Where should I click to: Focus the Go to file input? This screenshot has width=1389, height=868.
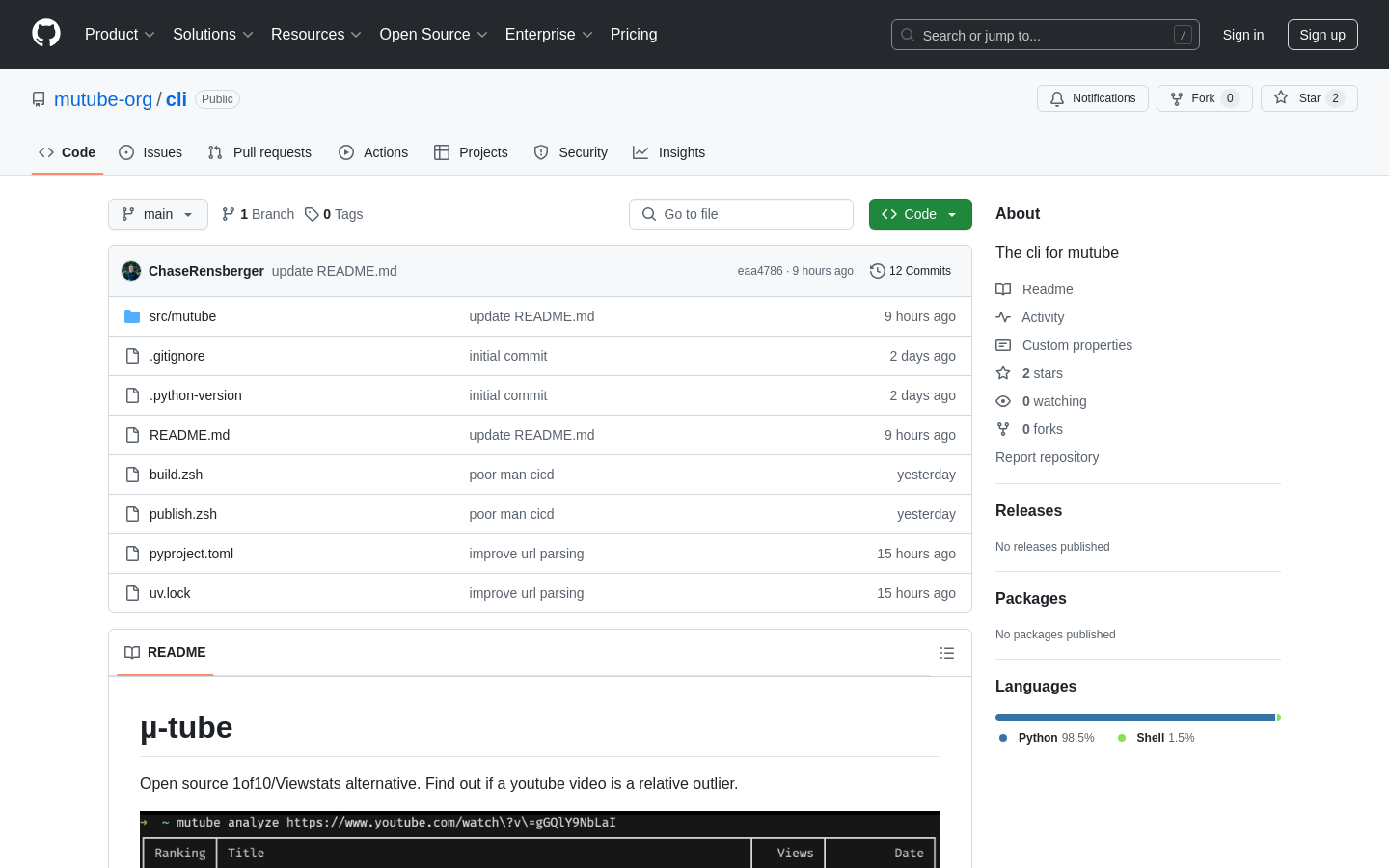tap(741, 214)
